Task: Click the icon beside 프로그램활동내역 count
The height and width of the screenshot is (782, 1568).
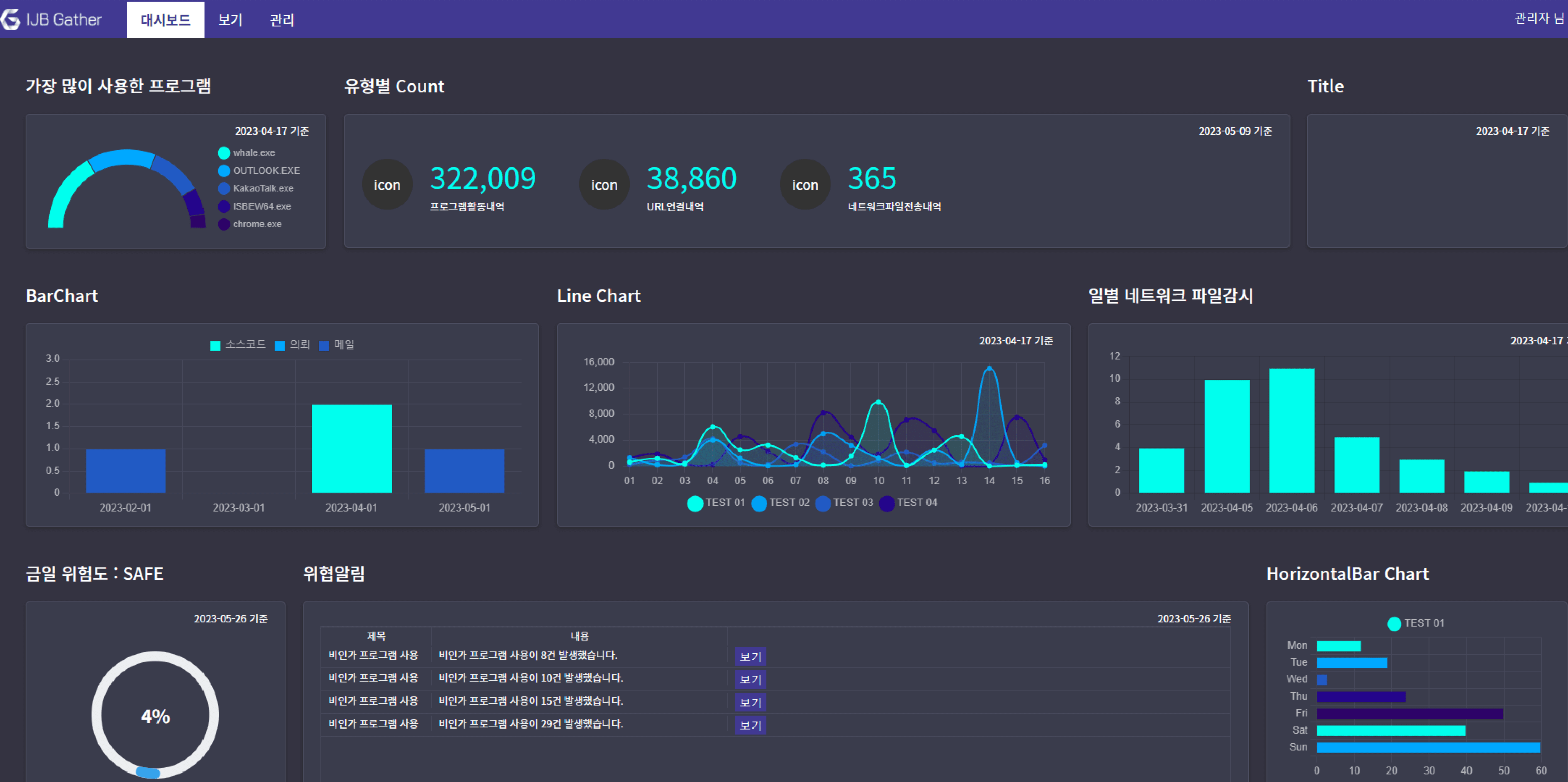Action: [387, 184]
